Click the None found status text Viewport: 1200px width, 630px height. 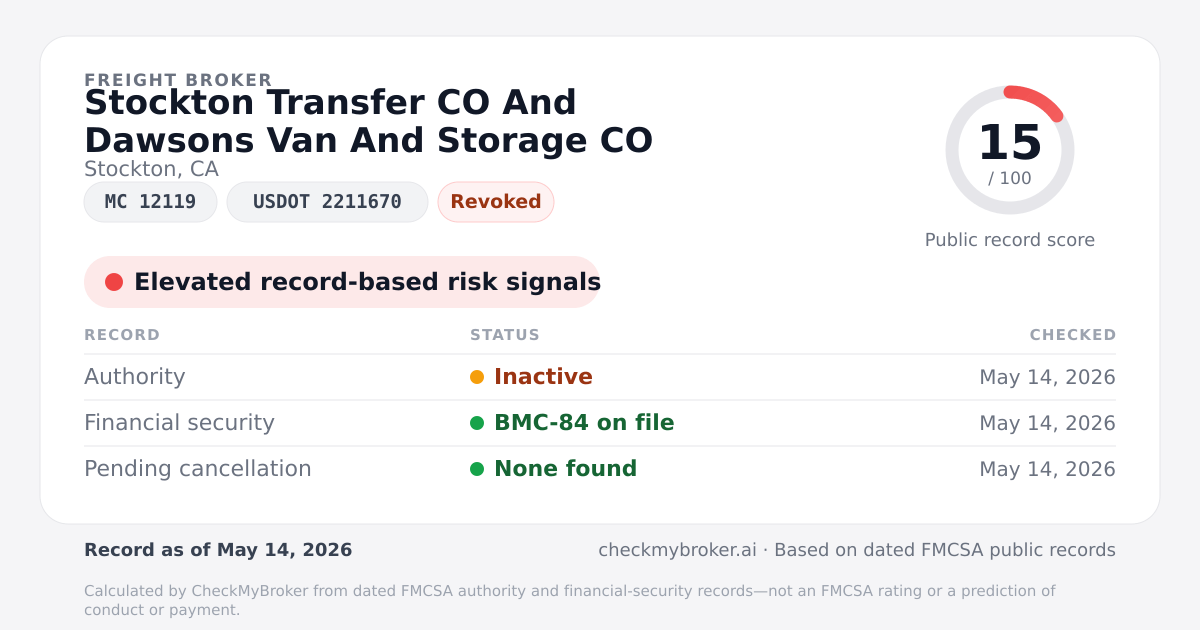(x=565, y=469)
